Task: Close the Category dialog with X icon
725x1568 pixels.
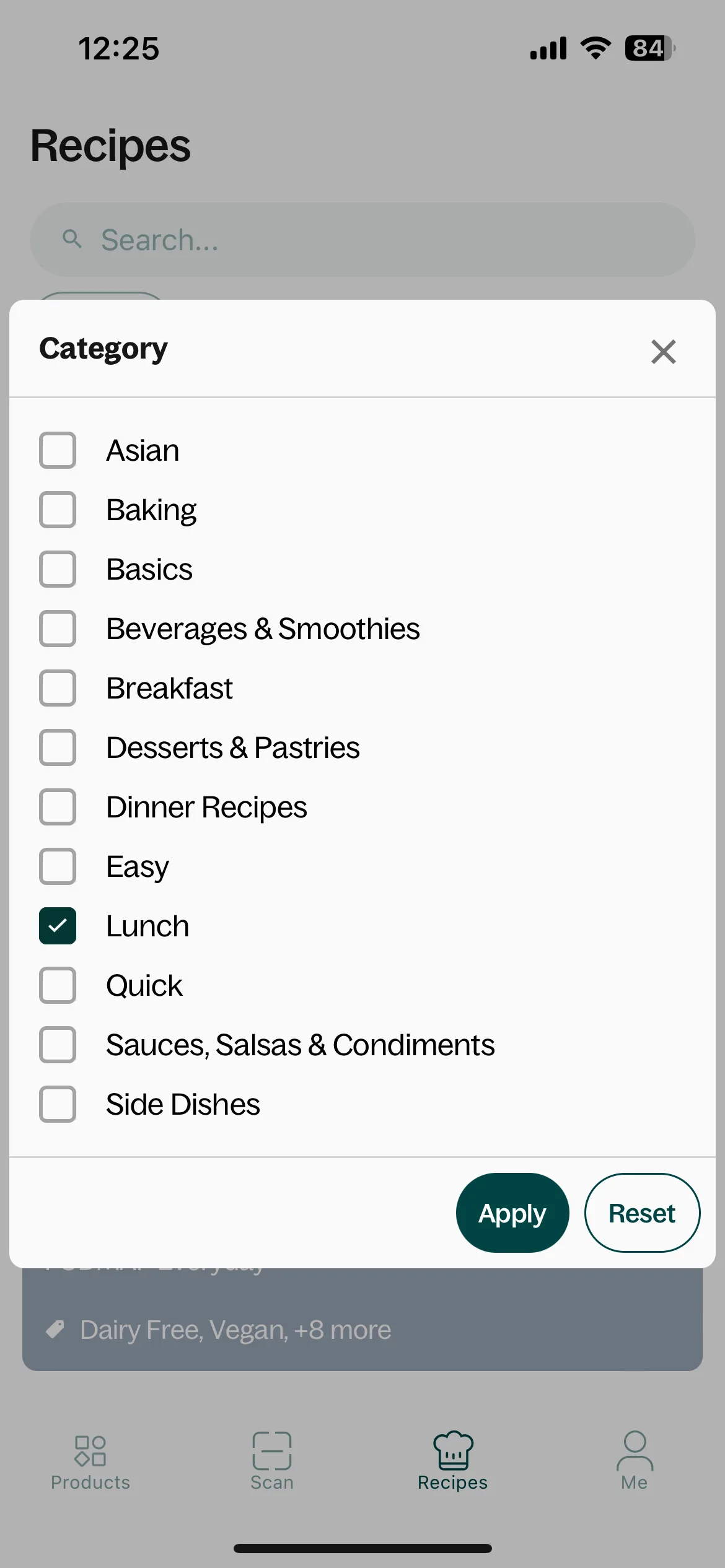Action: (x=663, y=352)
